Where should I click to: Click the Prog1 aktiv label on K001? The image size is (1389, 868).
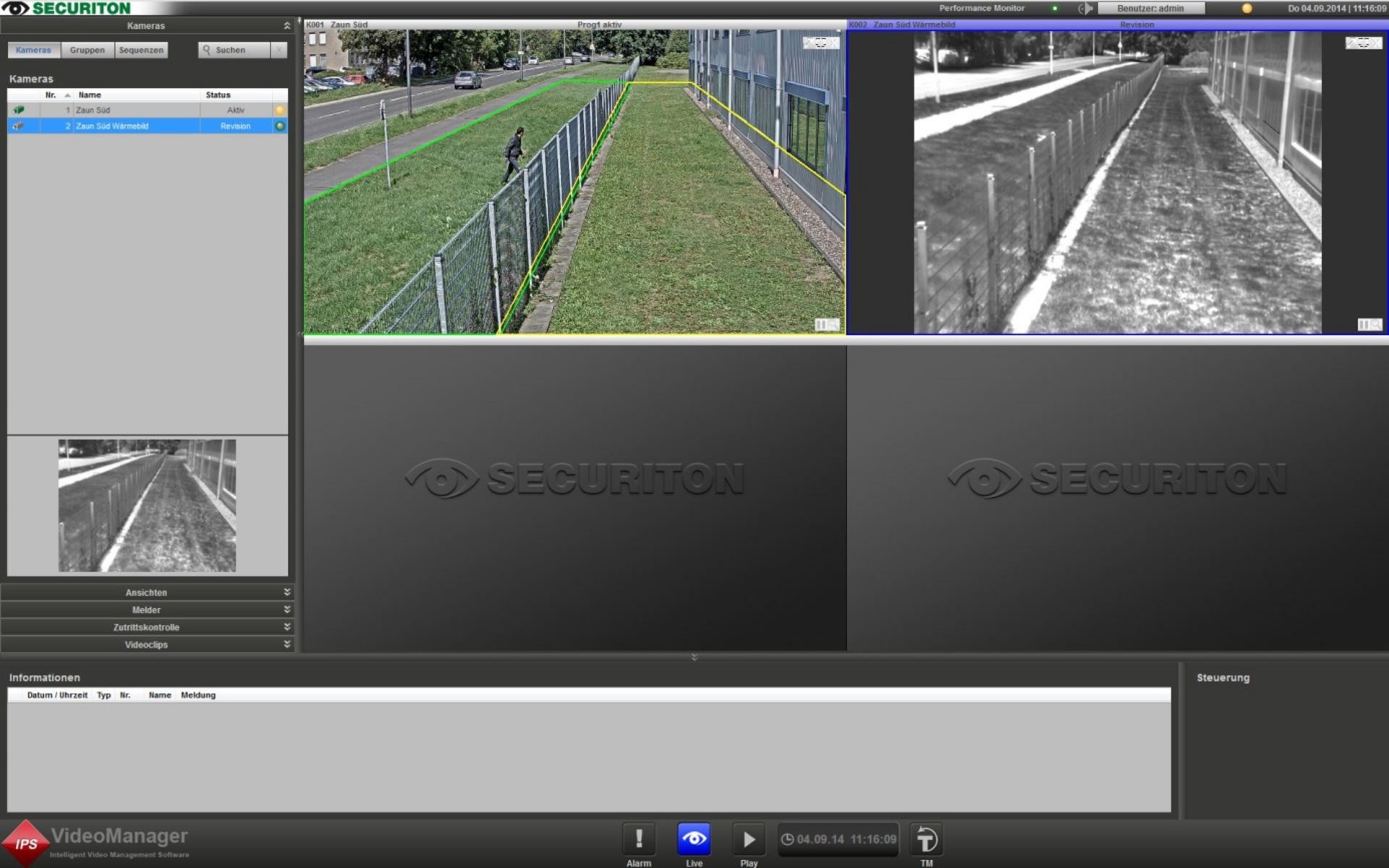click(x=600, y=25)
